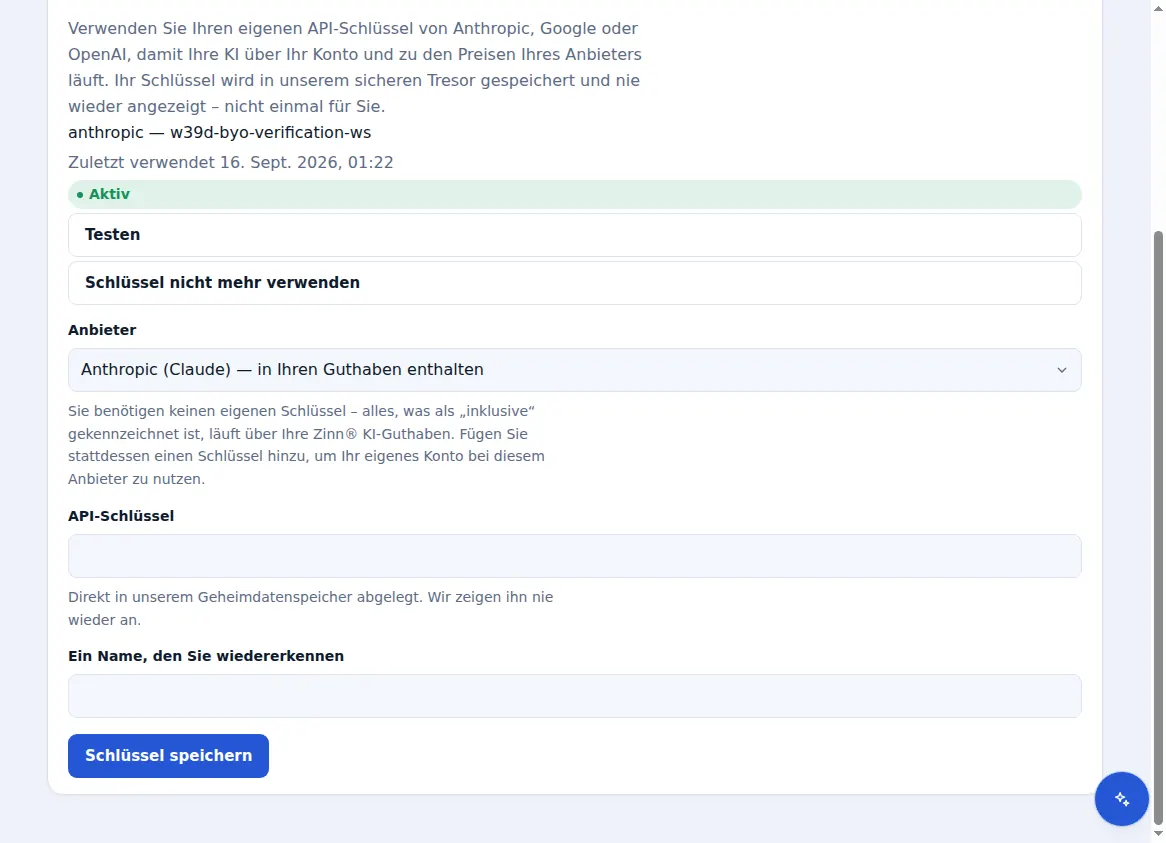1166x843 pixels.
Task: Select the 'anthropic — w39d-byo-verification-ws' key name
Action: [x=219, y=132]
